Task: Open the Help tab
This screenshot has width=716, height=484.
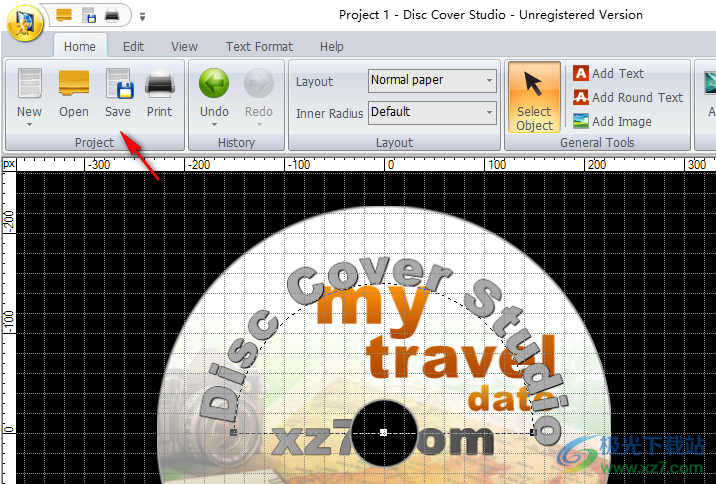Action: coord(332,47)
